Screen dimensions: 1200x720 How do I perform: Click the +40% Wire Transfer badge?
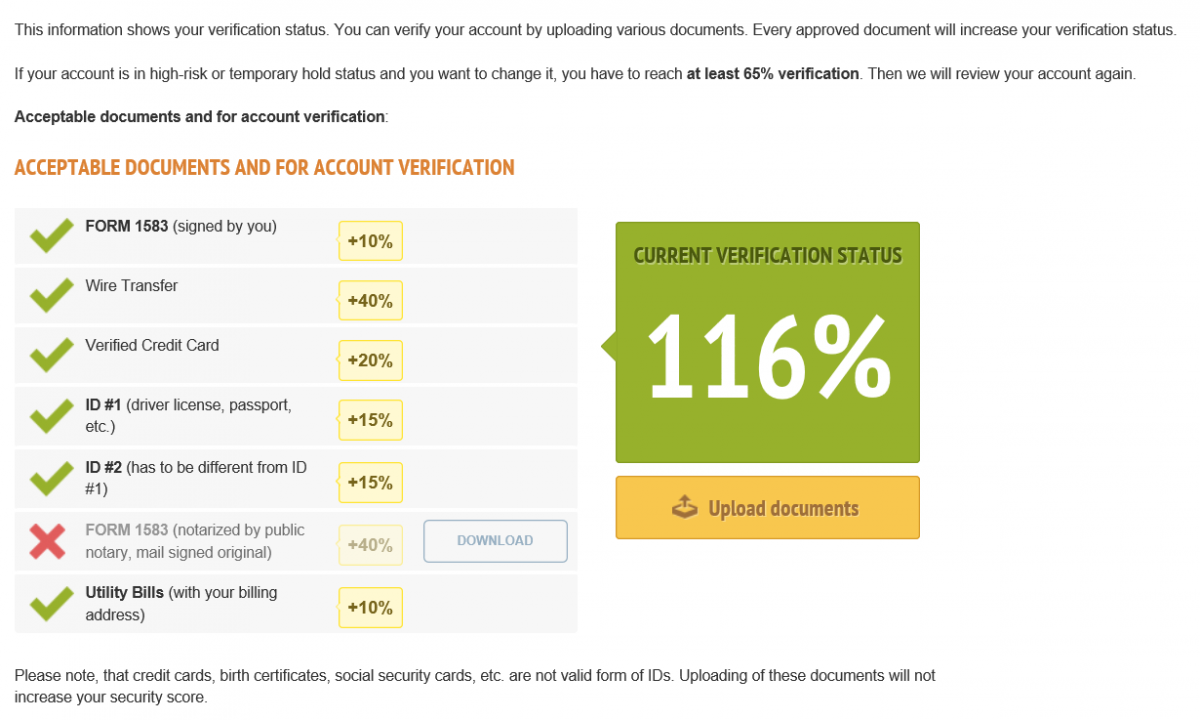[x=370, y=300]
